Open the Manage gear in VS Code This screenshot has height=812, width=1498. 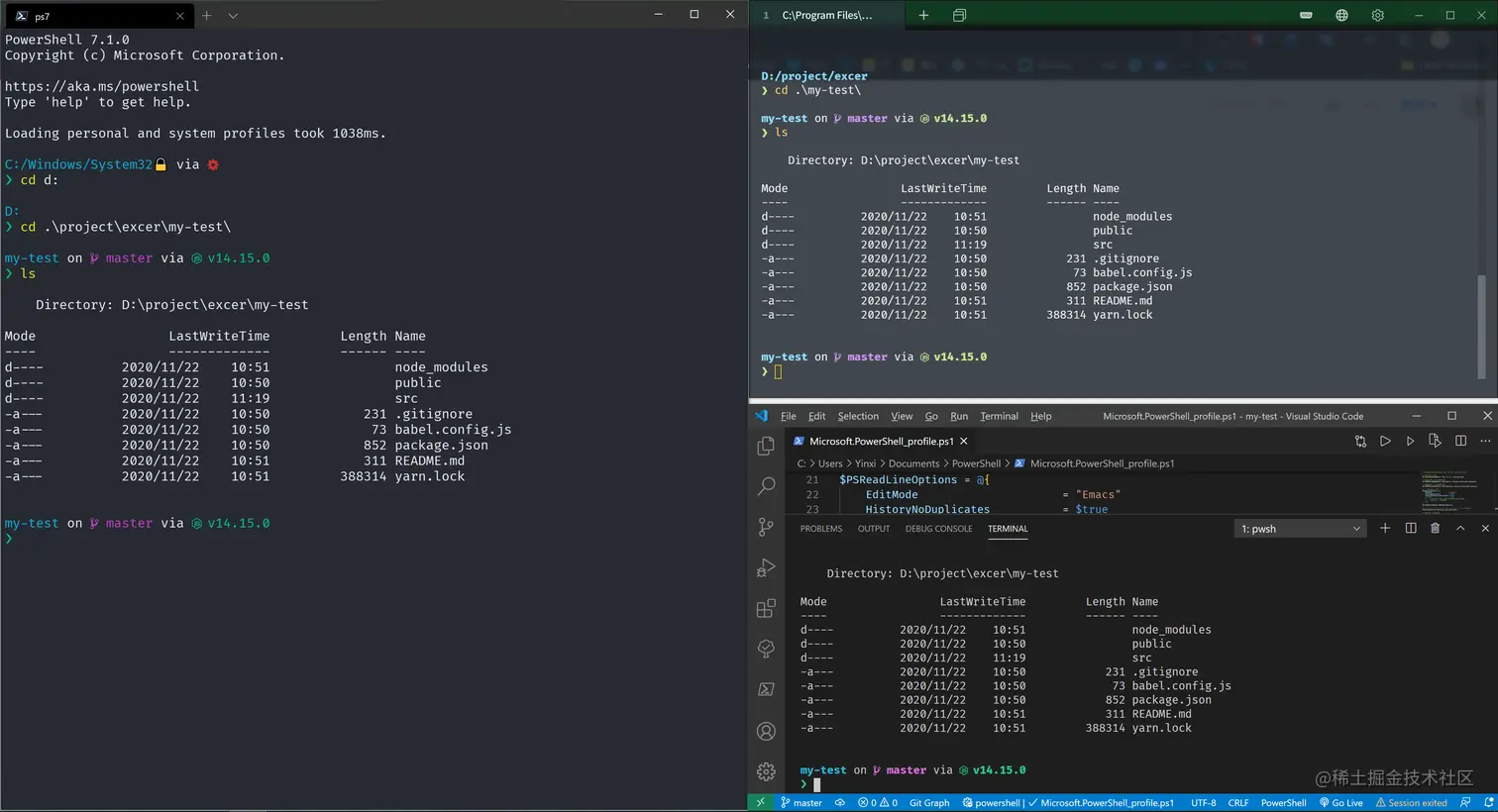click(766, 771)
